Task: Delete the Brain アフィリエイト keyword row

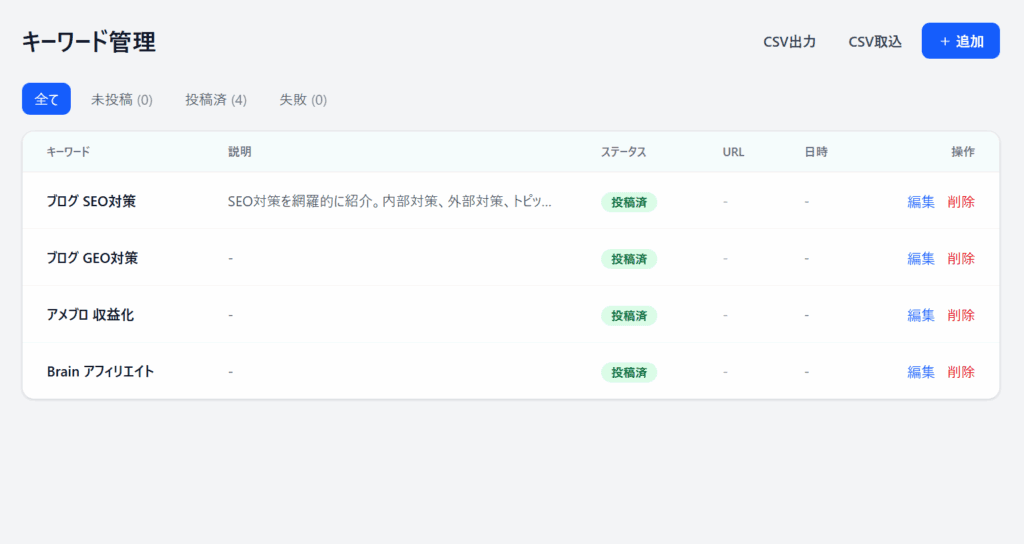Action: [961, 372]
